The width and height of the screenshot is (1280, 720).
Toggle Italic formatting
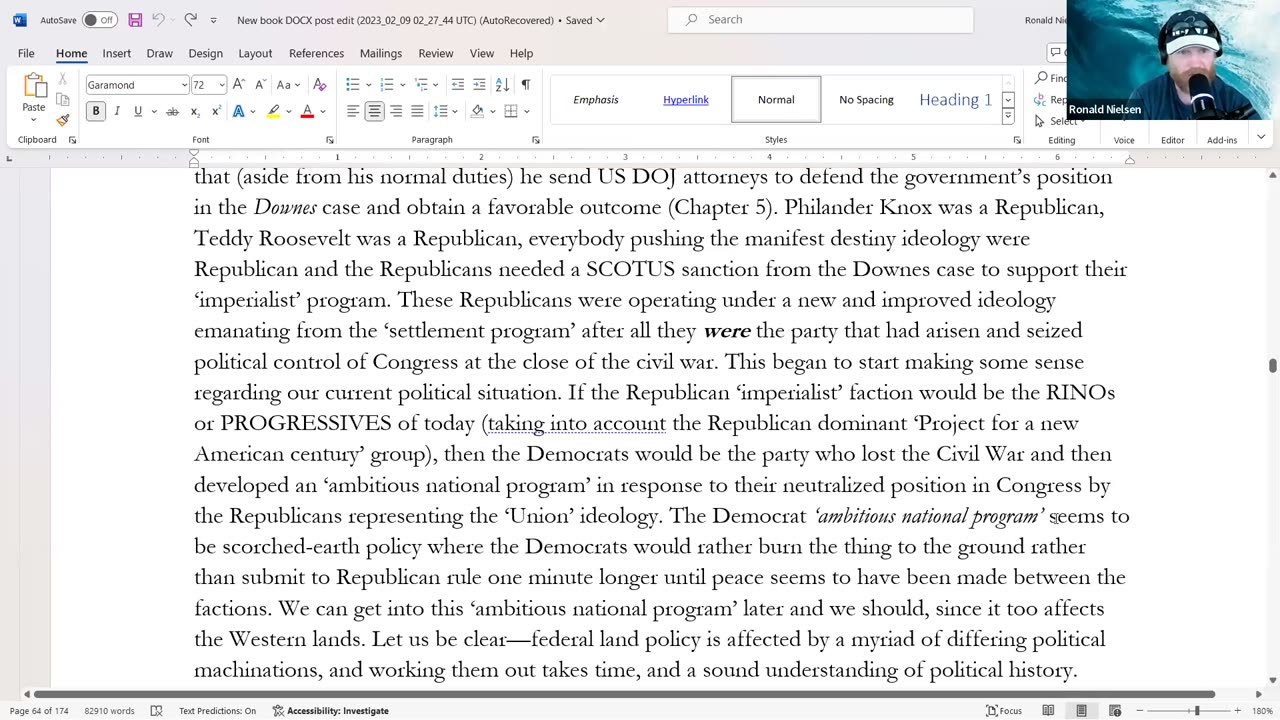pyautogui.click(x=117, y=111)
